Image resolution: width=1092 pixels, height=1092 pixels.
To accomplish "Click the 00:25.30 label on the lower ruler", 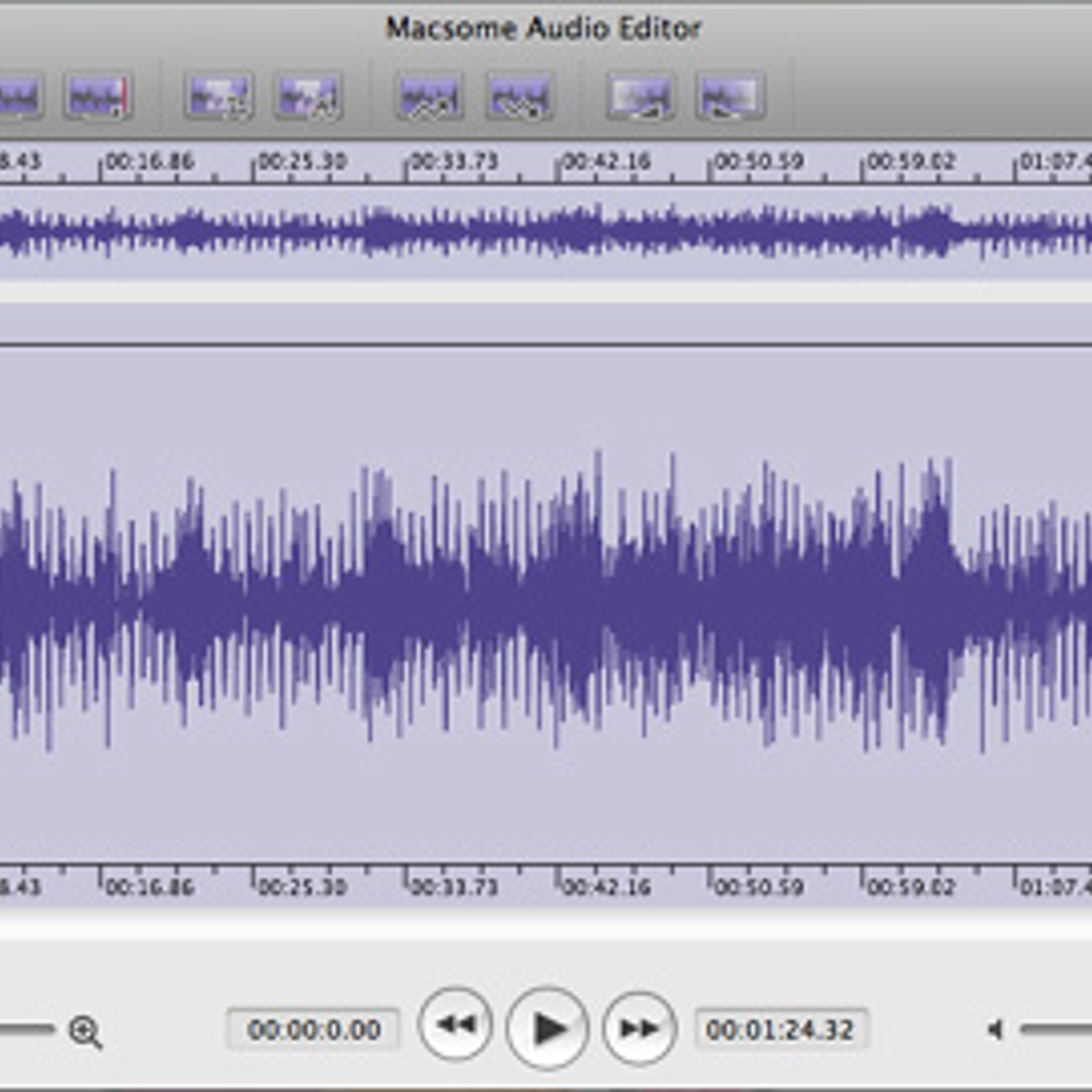I will click(302, 887).
